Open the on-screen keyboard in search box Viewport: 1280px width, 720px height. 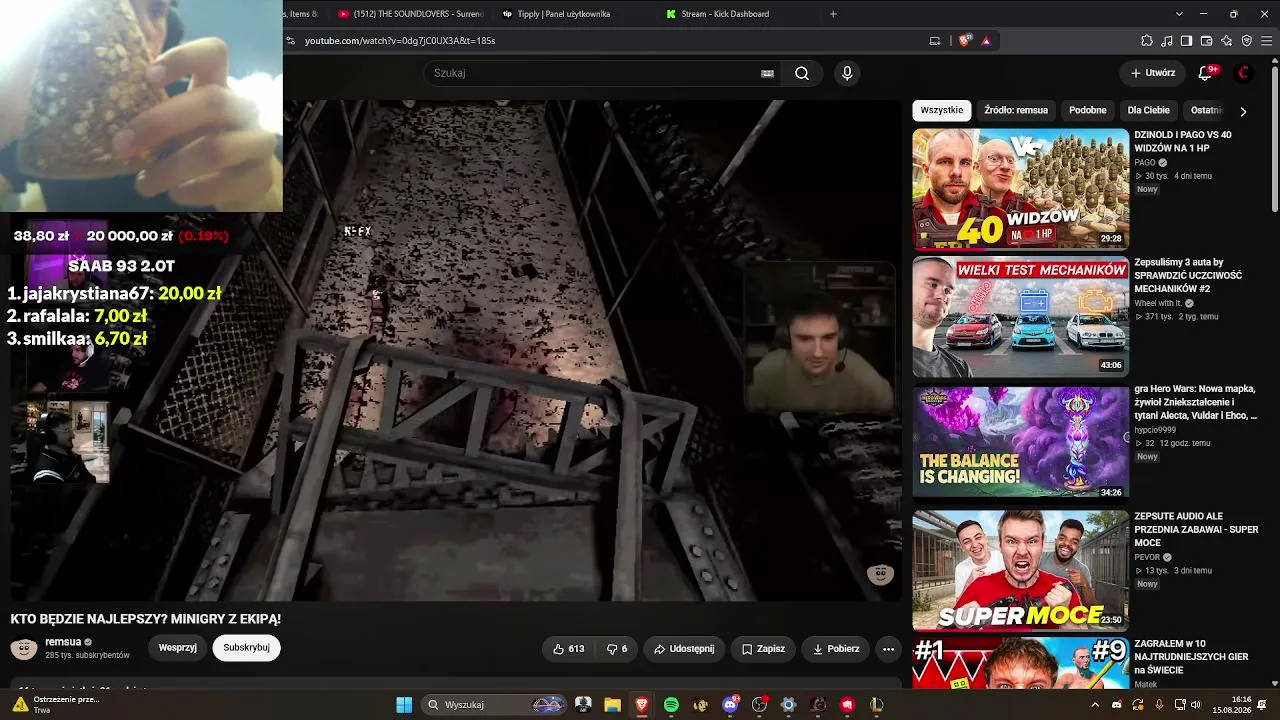(767, 73)
